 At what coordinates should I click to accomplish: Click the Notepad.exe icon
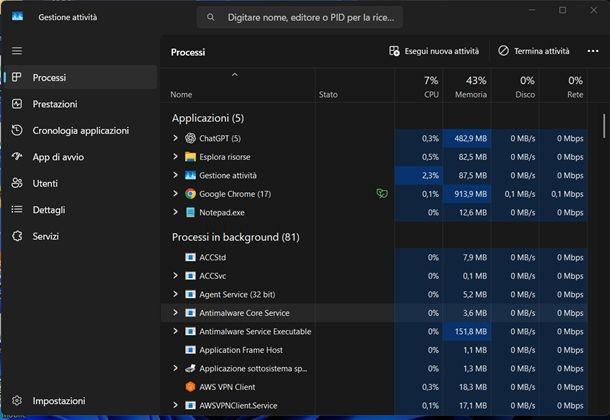pos(190,212)
